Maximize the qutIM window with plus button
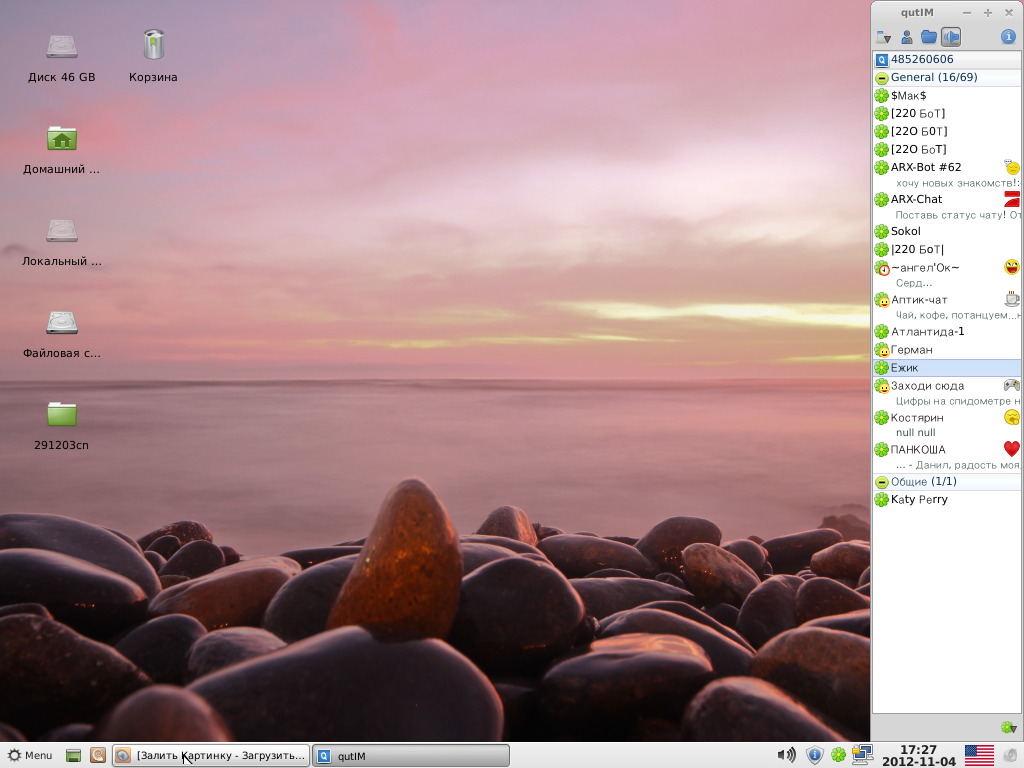The width and height of the screenshot is (1024, 768). pyautogui.click(x=988, y=12)
